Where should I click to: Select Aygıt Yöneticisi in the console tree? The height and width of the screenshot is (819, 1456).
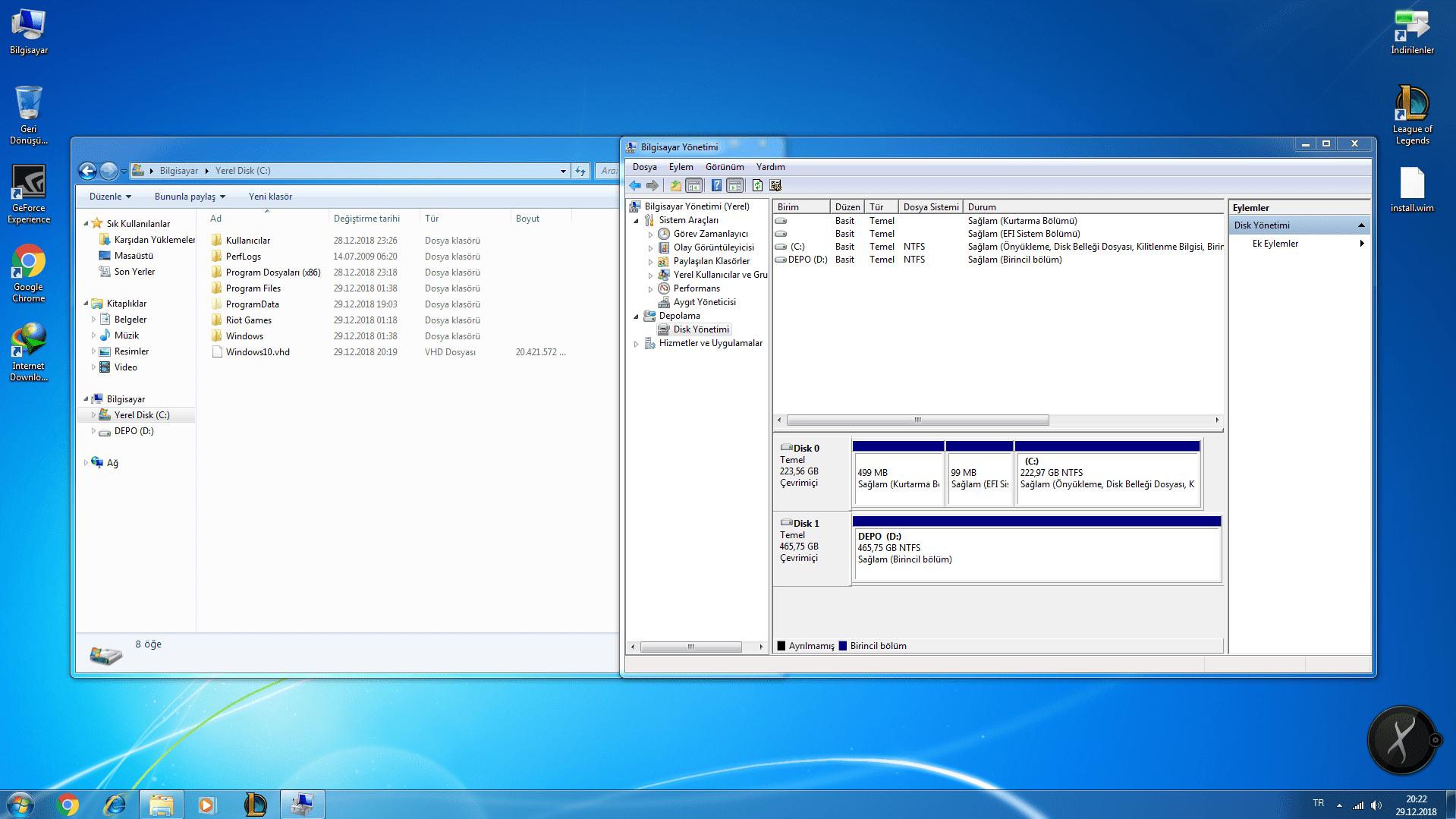pyautogui.click(x=704, y=302)
